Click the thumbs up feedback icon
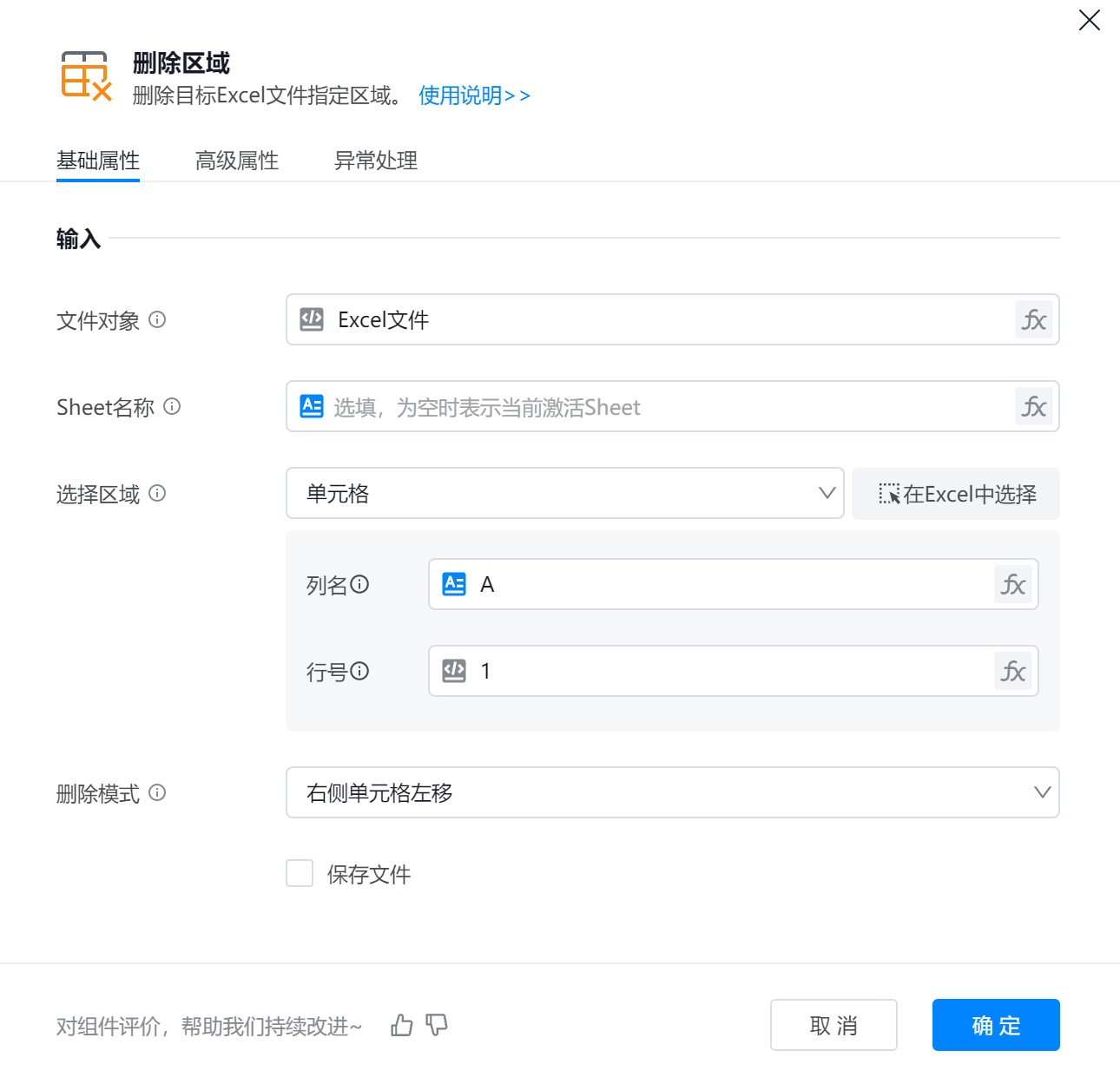The width and height of the screenshot is (1120, 1077). [x=402, y=1026]
